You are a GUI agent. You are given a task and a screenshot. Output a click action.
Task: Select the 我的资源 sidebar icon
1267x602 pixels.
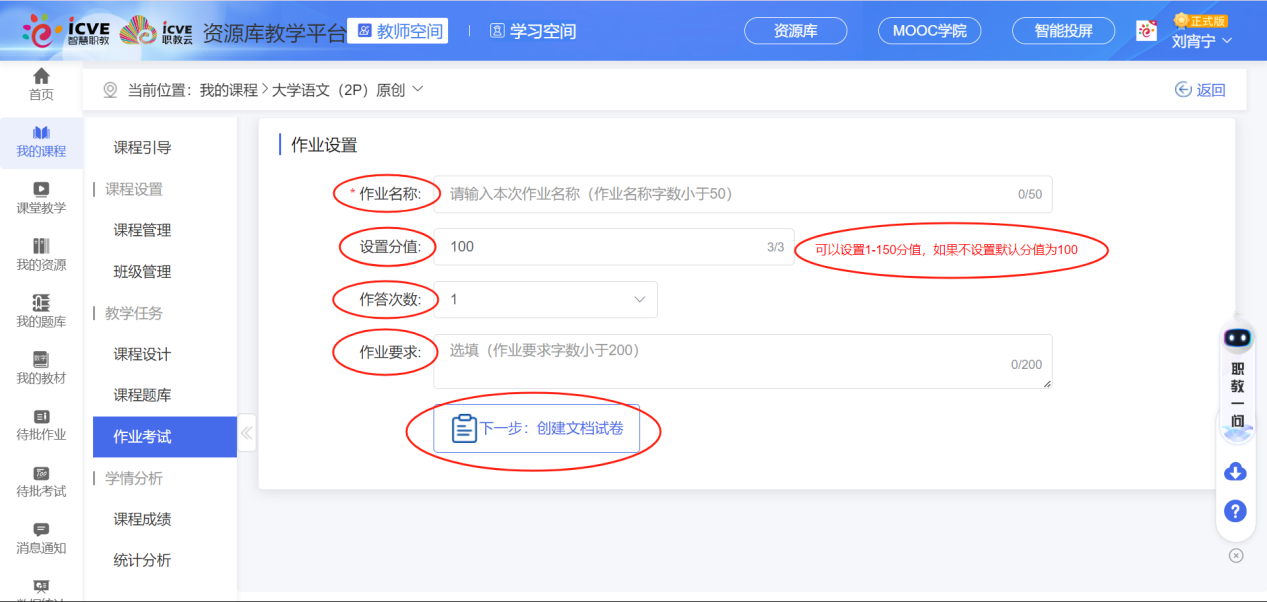tap(40, 255)
